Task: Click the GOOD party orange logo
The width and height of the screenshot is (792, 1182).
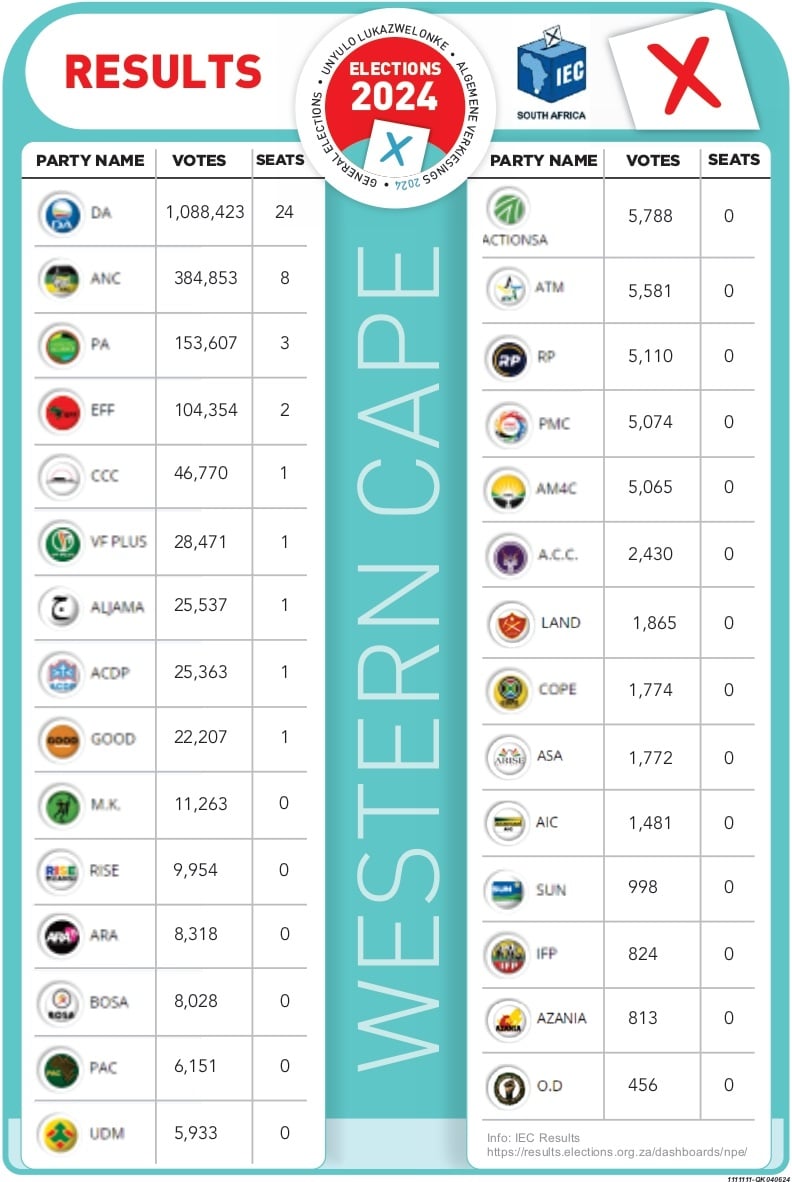Action: tap(61, 739)
